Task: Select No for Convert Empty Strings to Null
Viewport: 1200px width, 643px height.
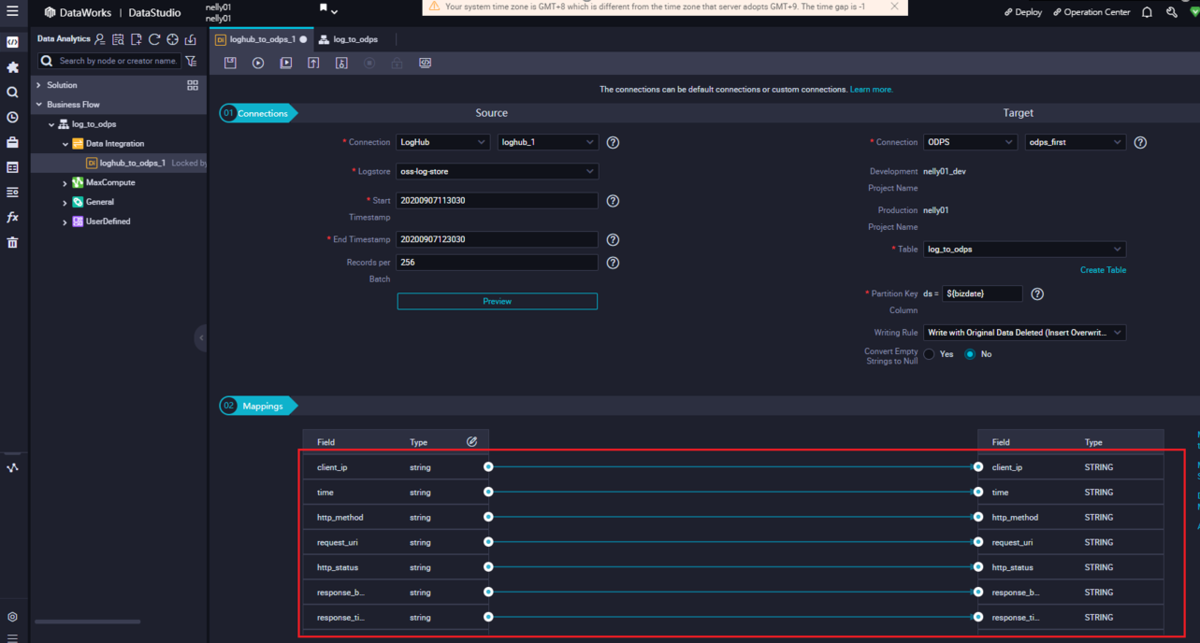Action: click(970, 354)
